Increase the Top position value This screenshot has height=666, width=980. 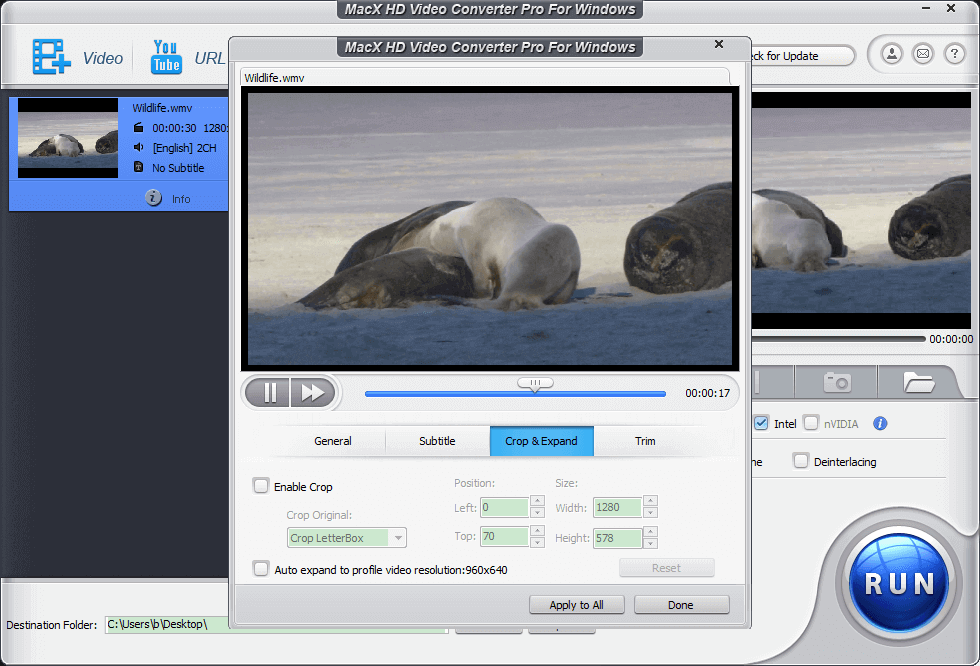point(538,531)
